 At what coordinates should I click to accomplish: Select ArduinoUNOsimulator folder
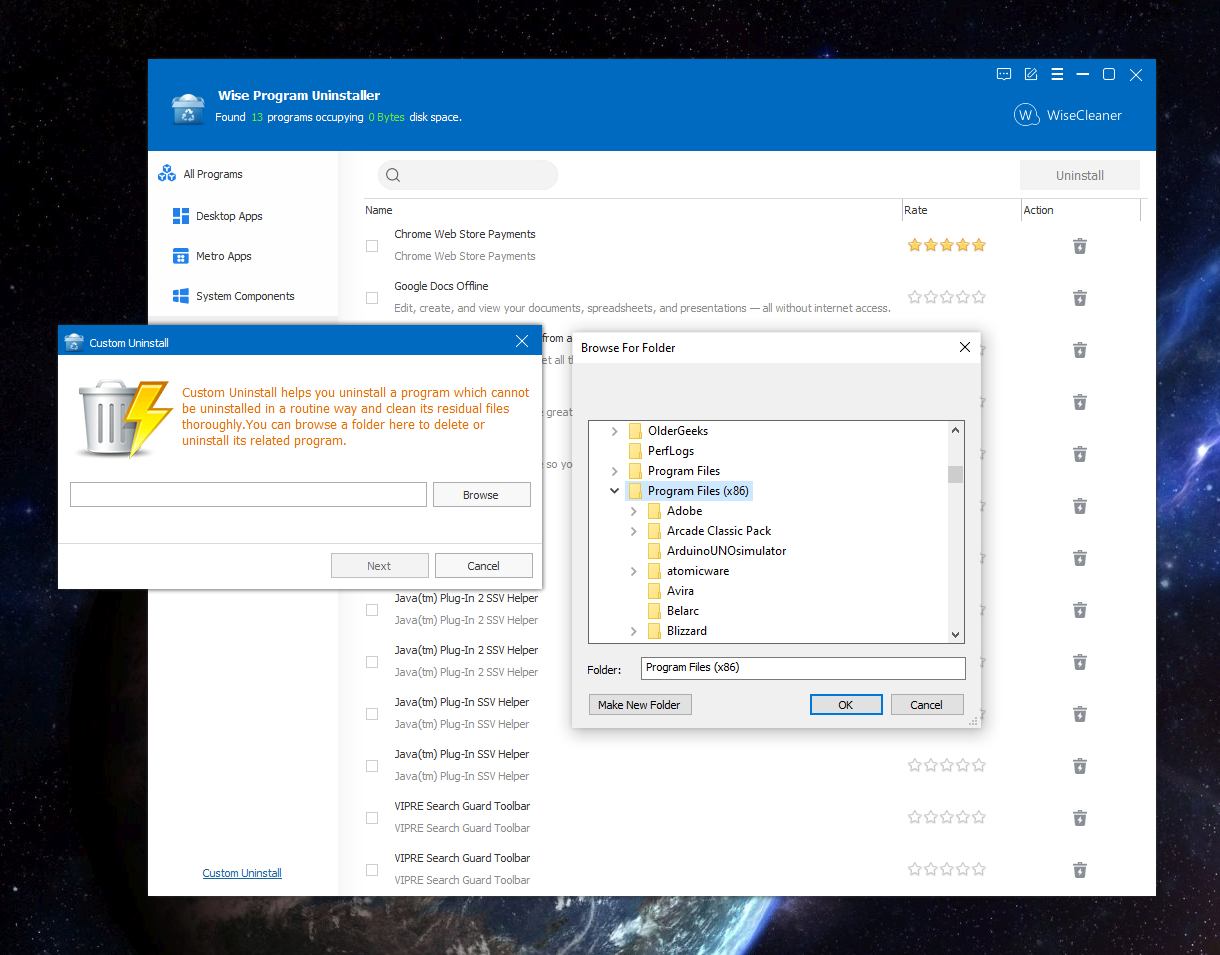click(727, 551)
